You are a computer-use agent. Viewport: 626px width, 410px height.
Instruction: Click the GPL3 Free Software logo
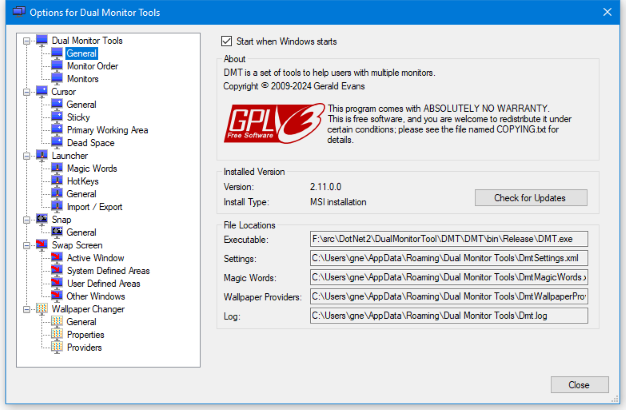point(274,123)
